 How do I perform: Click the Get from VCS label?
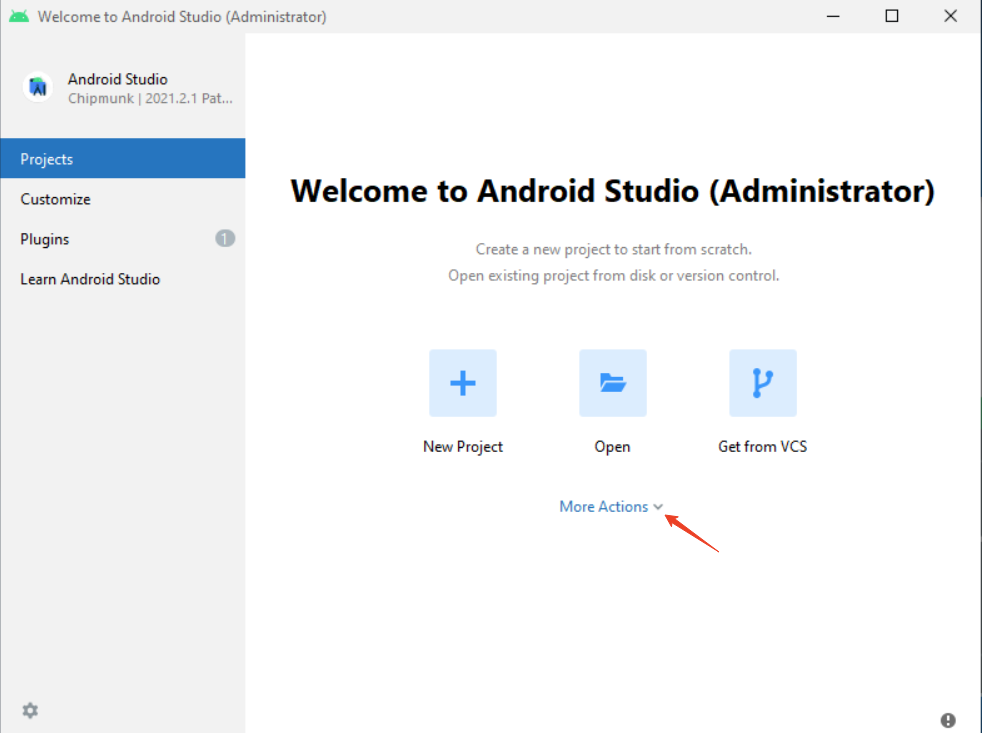point(762,446)
